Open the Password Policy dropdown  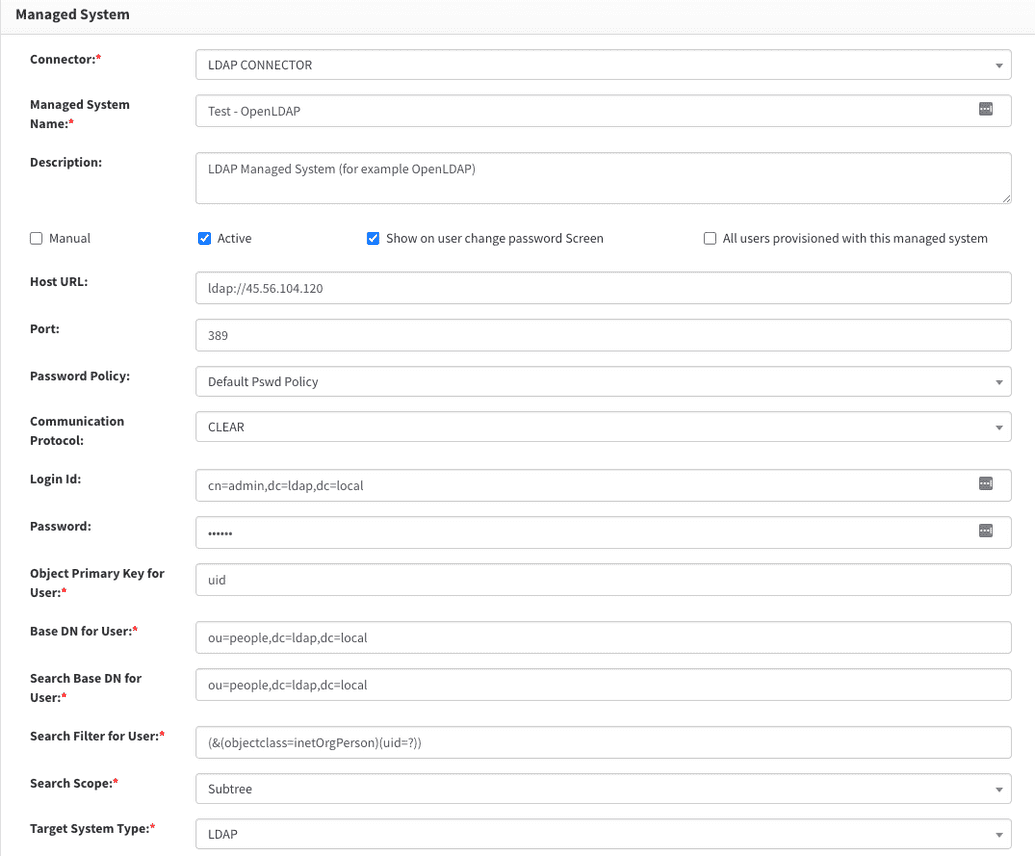coord(1001,381)
